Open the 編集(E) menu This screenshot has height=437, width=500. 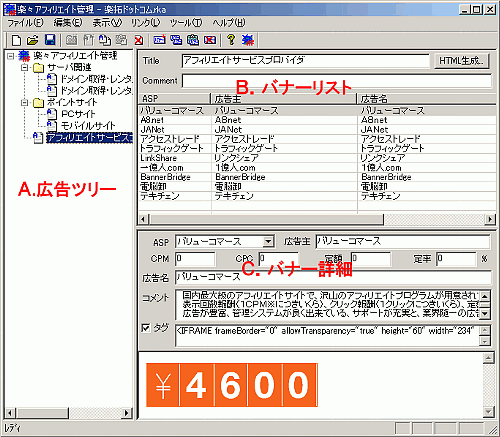tap(68, 23)
